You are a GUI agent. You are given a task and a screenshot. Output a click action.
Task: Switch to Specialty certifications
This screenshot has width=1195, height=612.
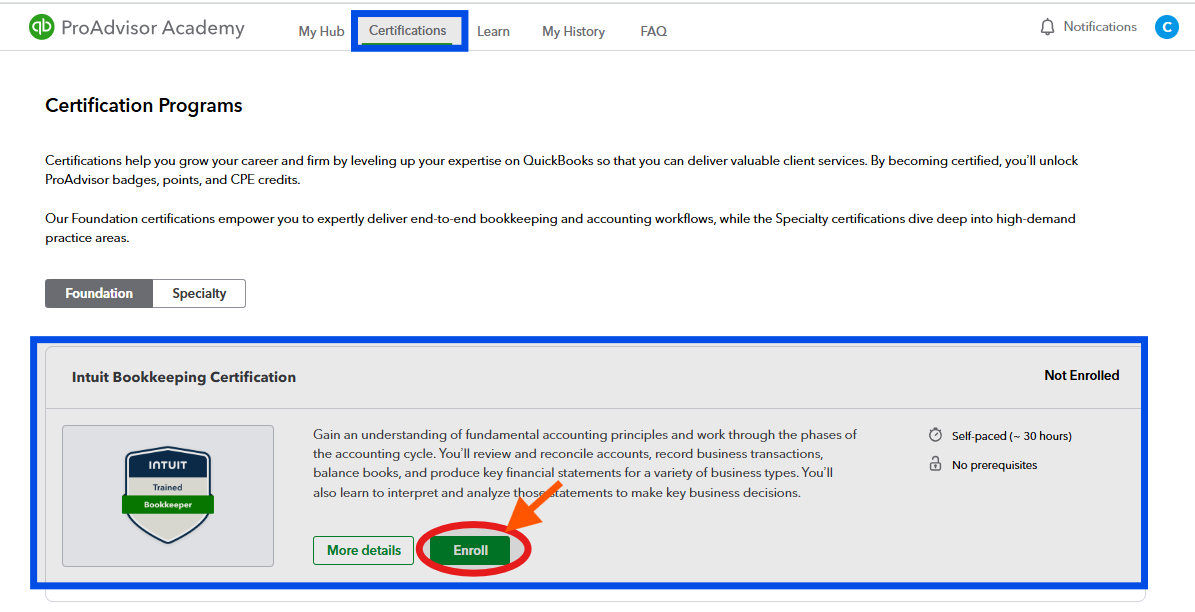point(199,293)
